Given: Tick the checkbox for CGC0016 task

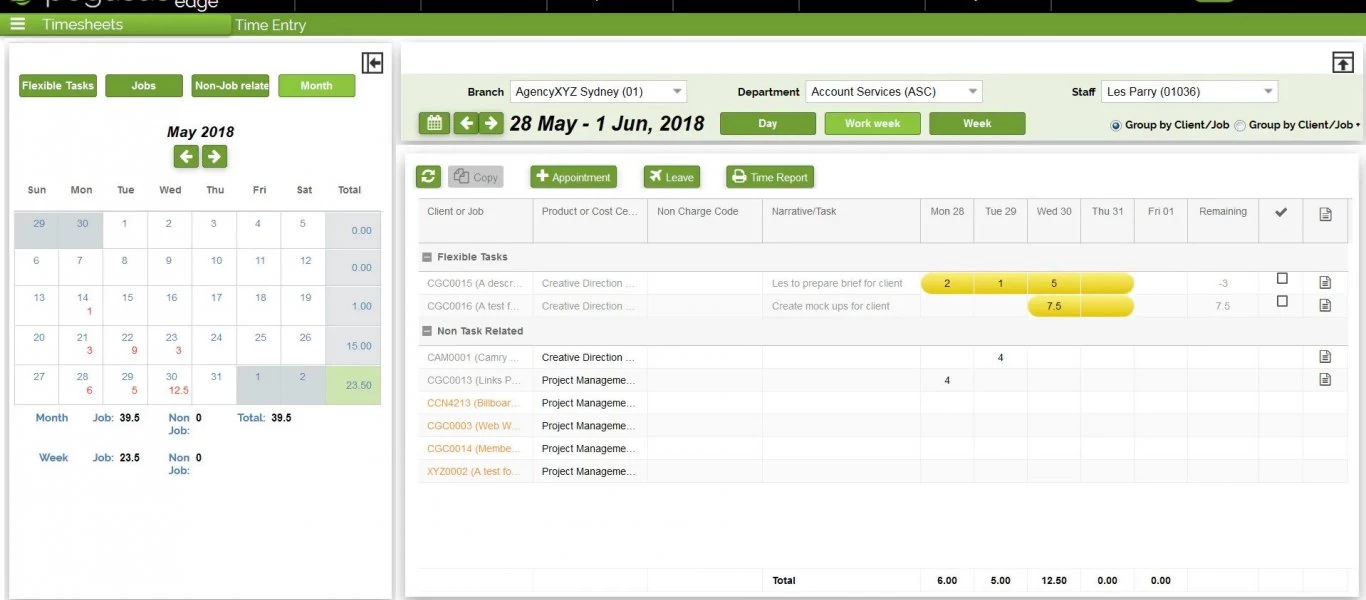Looking at the screenshot, I should click(1282, 301).
